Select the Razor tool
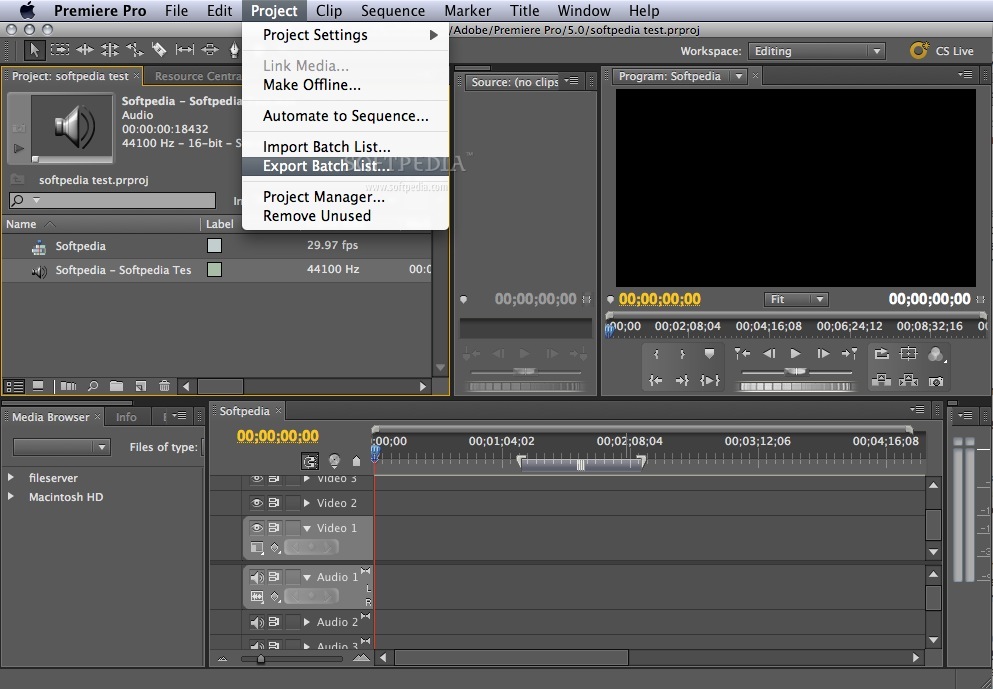Image resolution: width=993 pixels, height=689 pixels. point(159,49)
